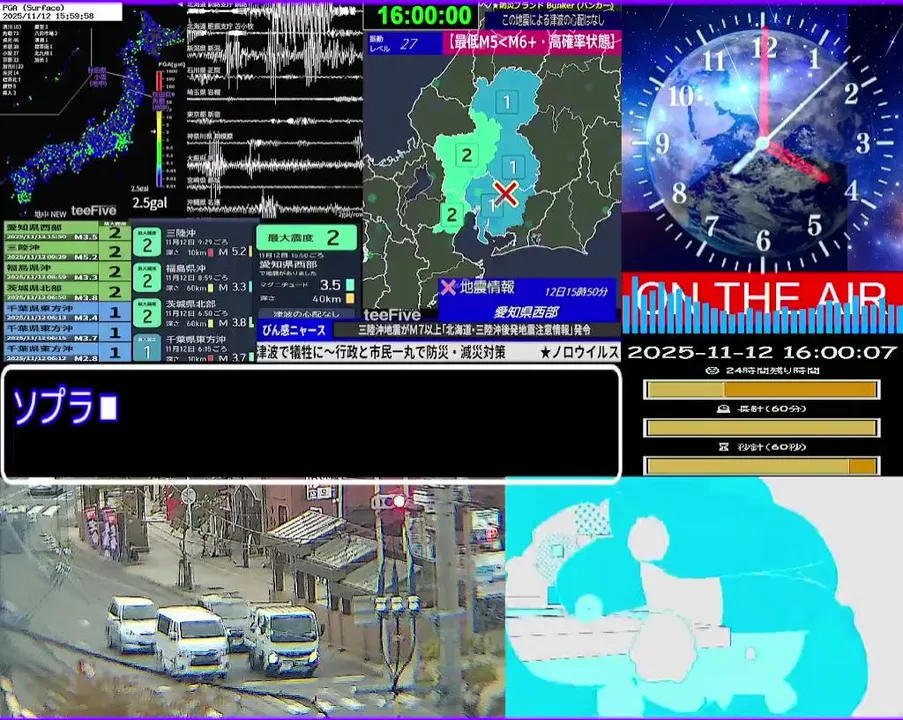
Task: Click the lower intensity 2 marker near the bay
Action: coord(452,214)
